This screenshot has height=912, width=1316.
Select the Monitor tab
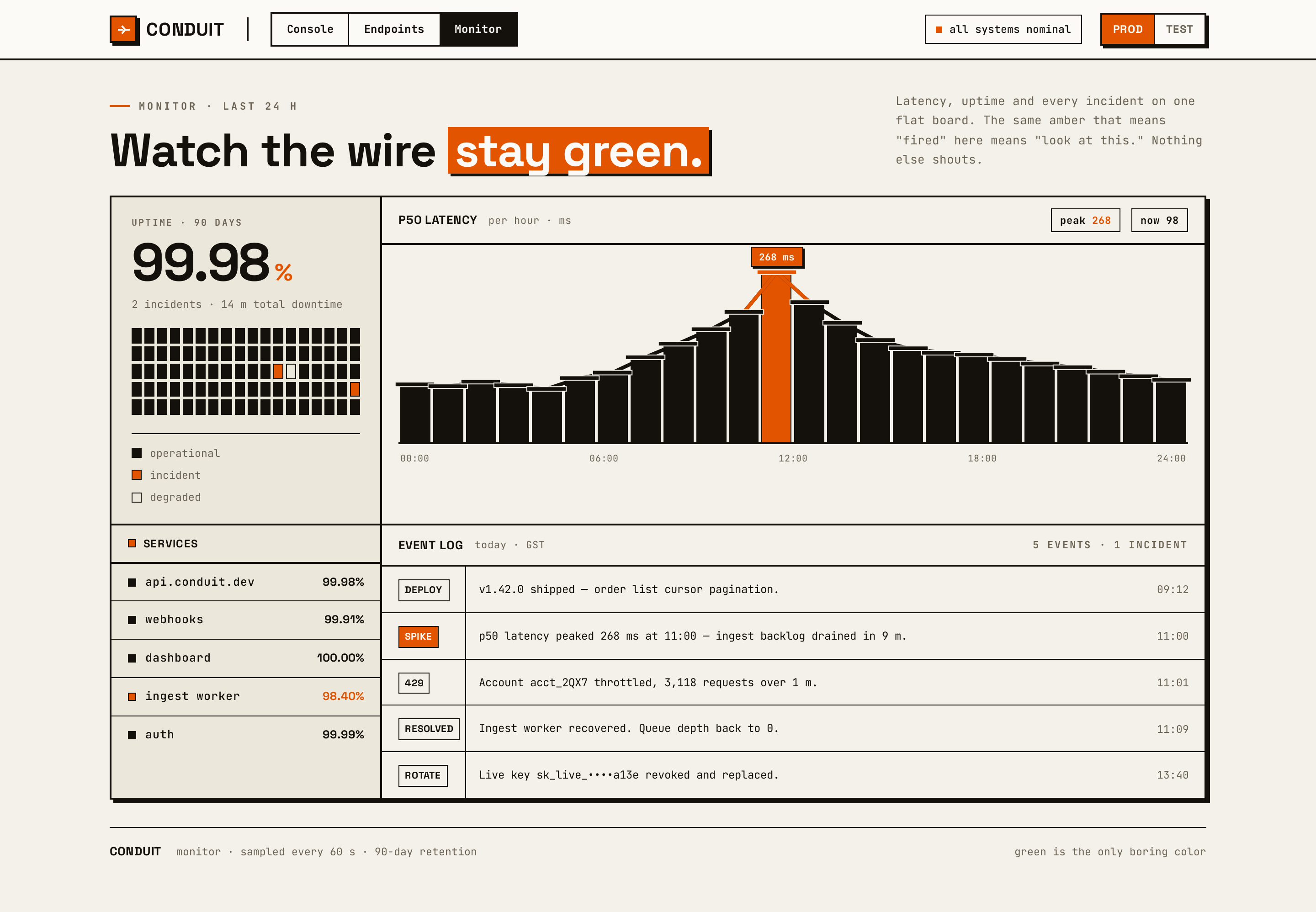[x=478, y=29]
